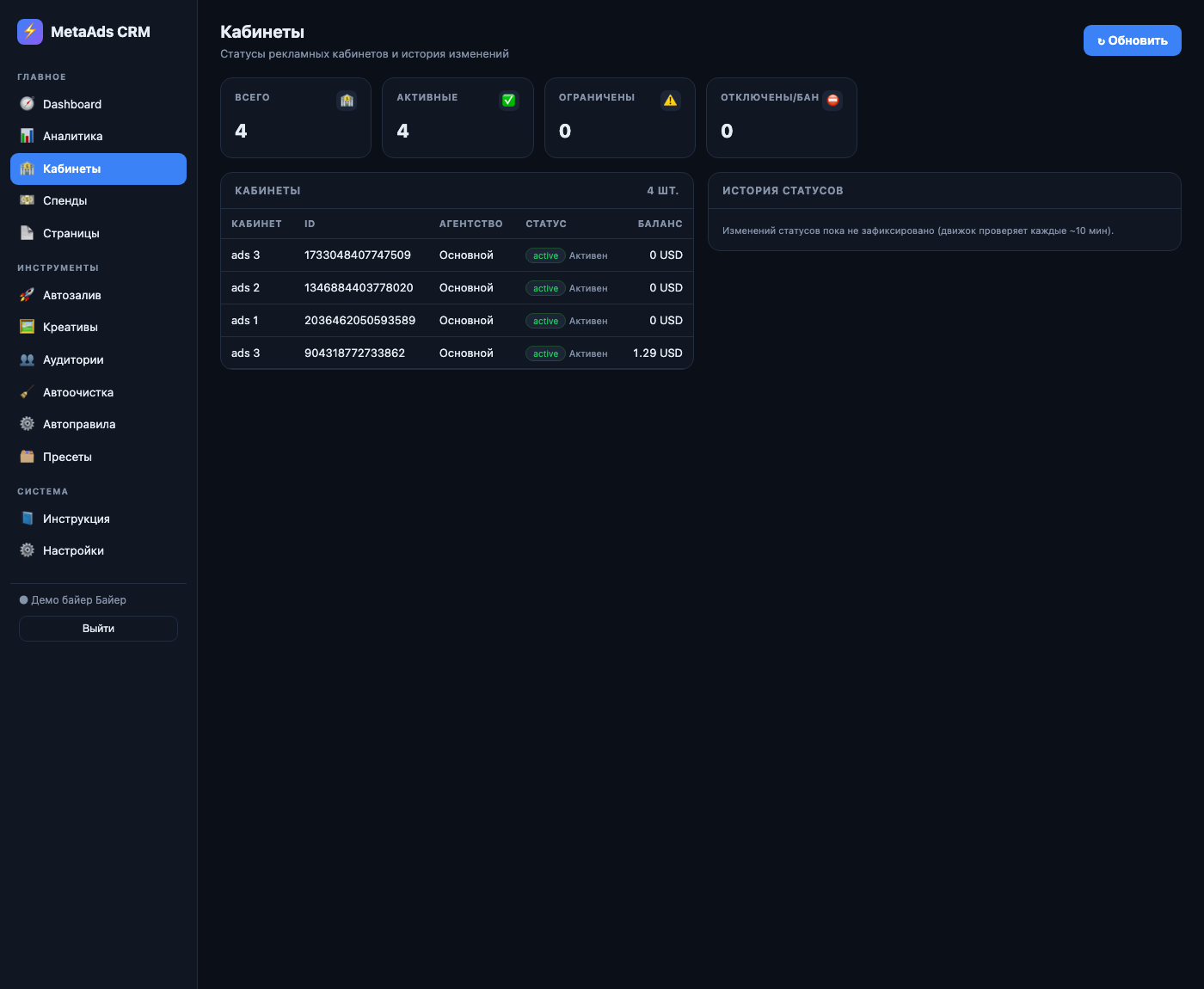Viewport: 1204px width, 989px height.
Task: Open Инструкция via the blue book icon
Action: [28, 519]
